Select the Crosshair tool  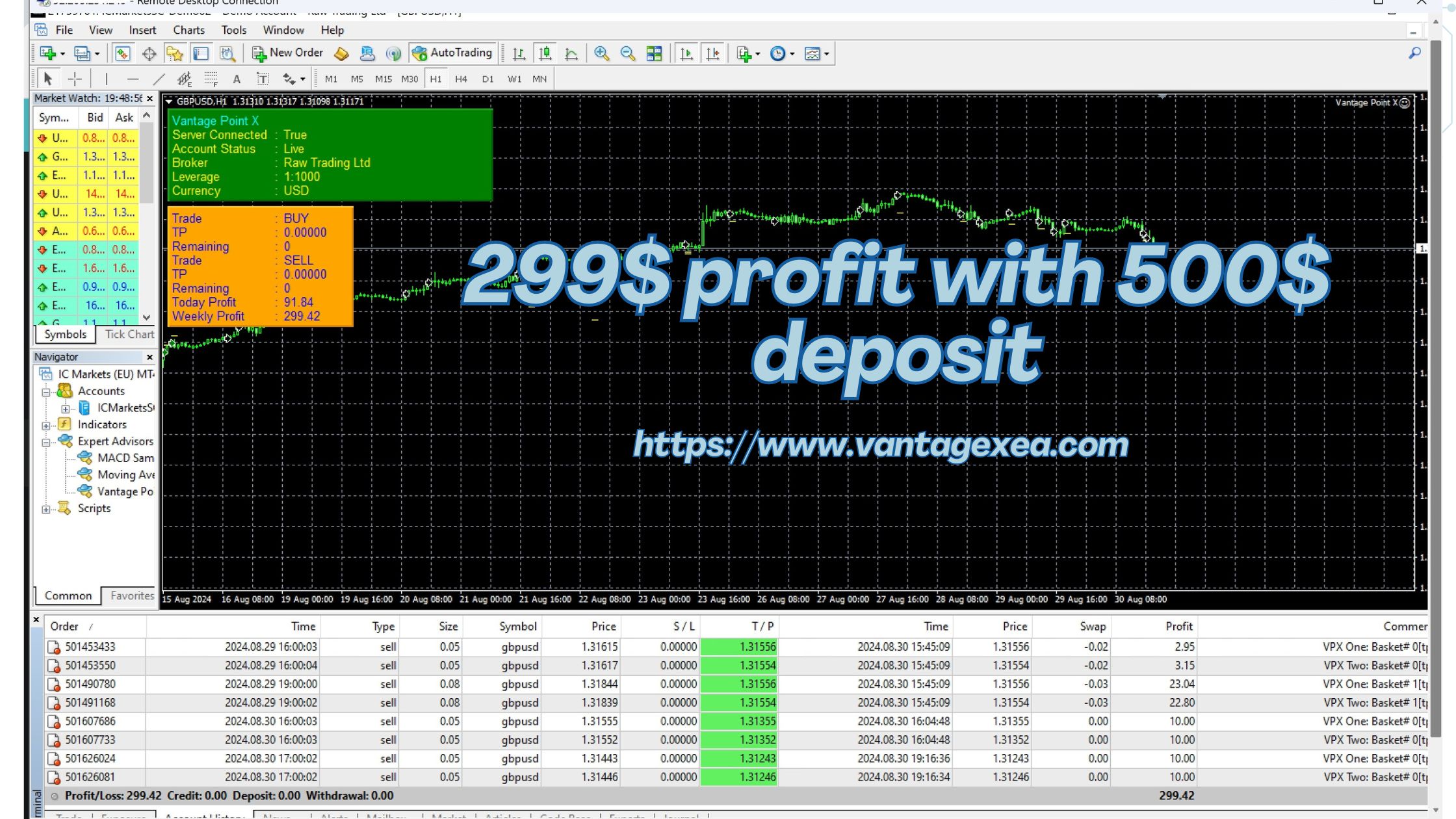[75, 78]
